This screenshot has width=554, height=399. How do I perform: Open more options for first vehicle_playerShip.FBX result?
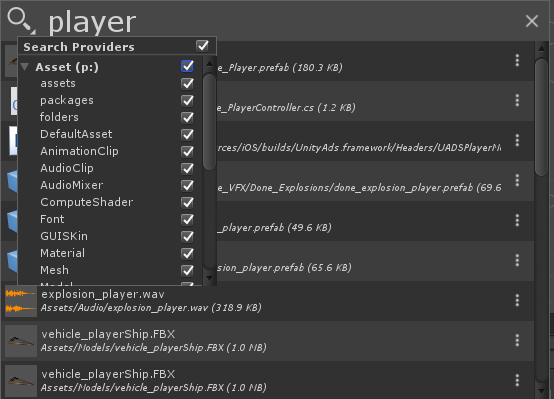coord(517,340)
